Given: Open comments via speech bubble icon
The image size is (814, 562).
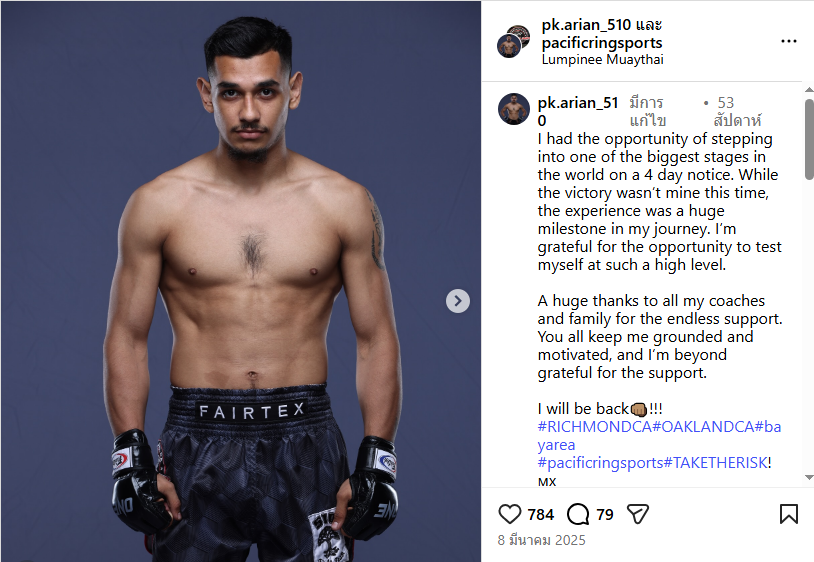Looking at the screenshot, I should [x=578, y=514].
